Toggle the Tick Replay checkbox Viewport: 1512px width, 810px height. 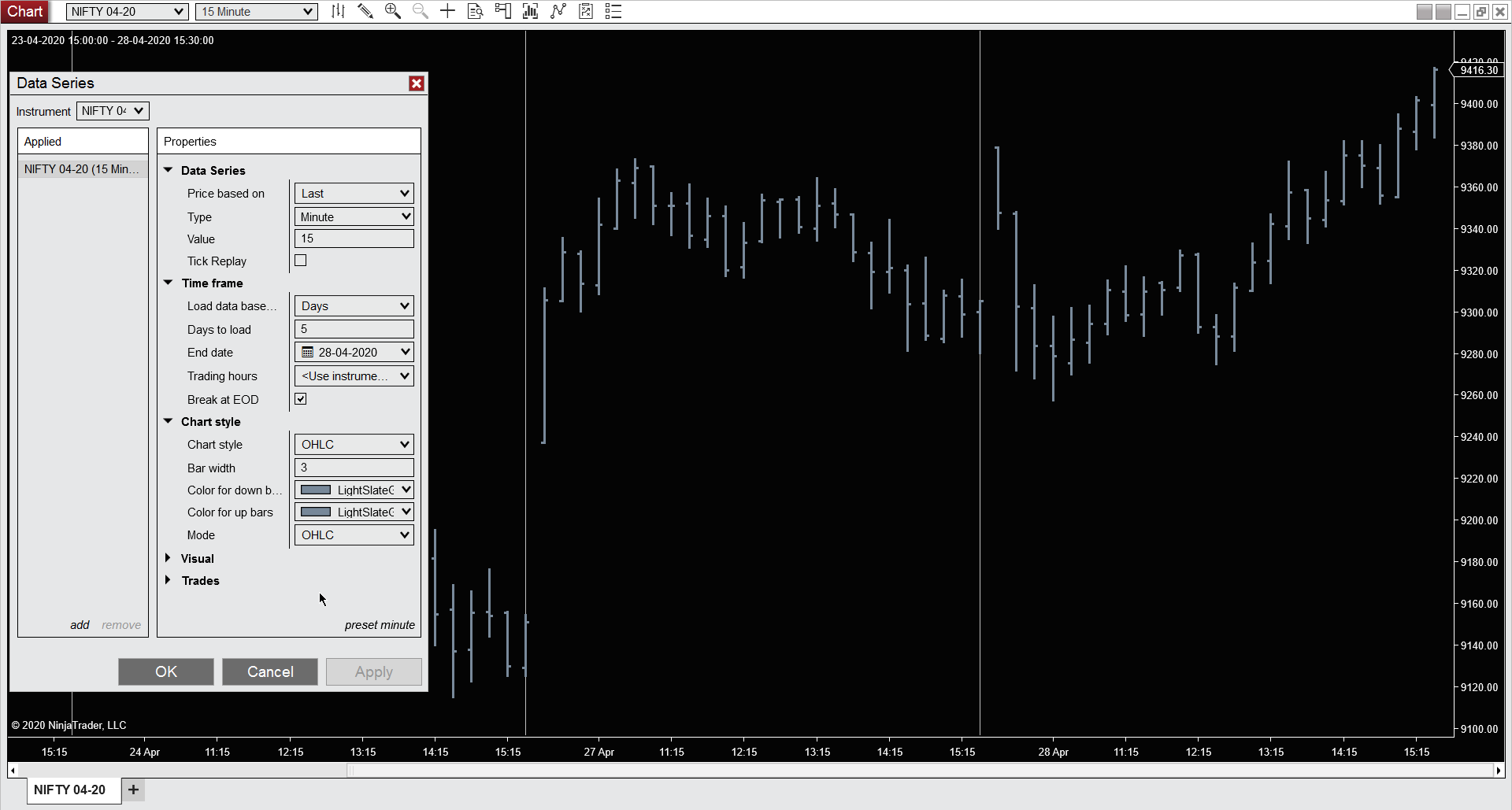301,261
